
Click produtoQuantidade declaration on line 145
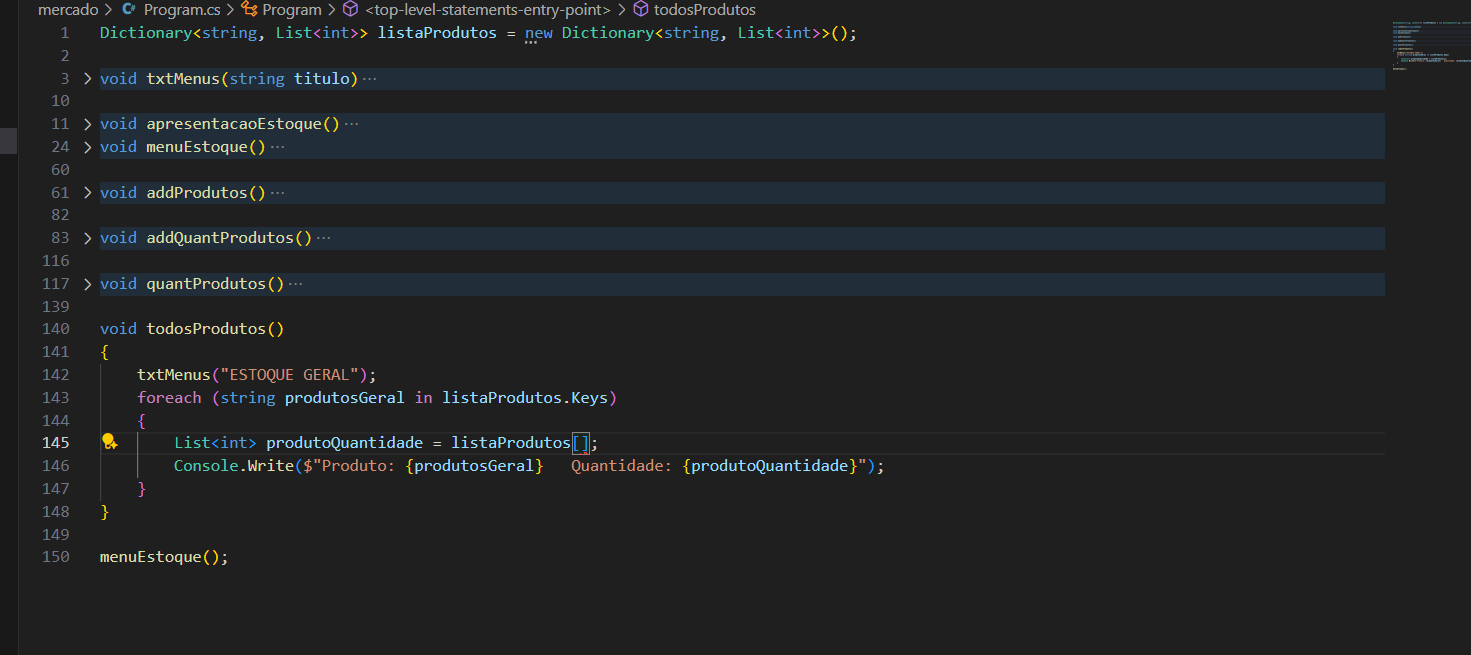tap(345, 443)
